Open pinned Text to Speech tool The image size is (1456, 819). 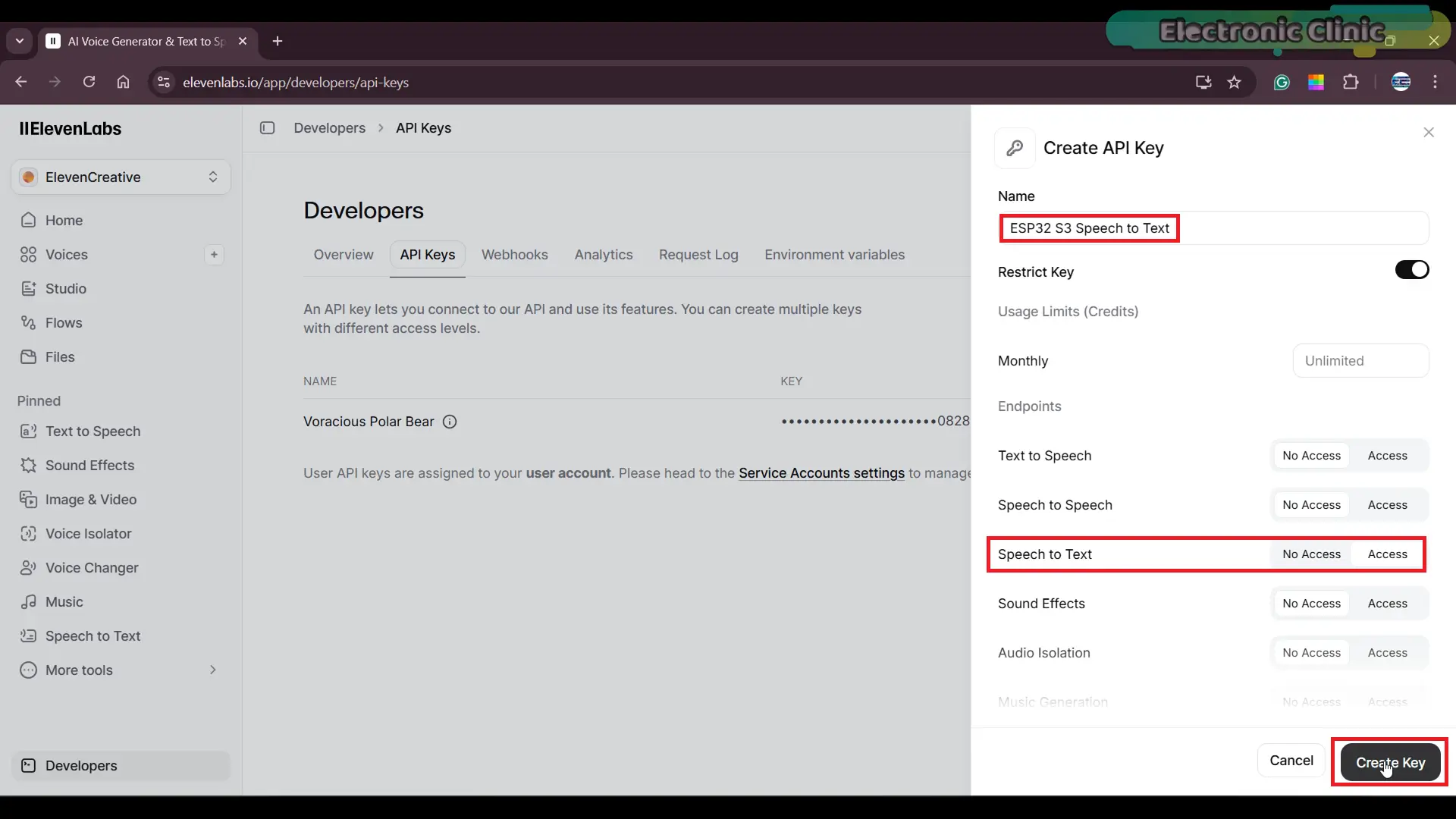(x=121, y=431)
